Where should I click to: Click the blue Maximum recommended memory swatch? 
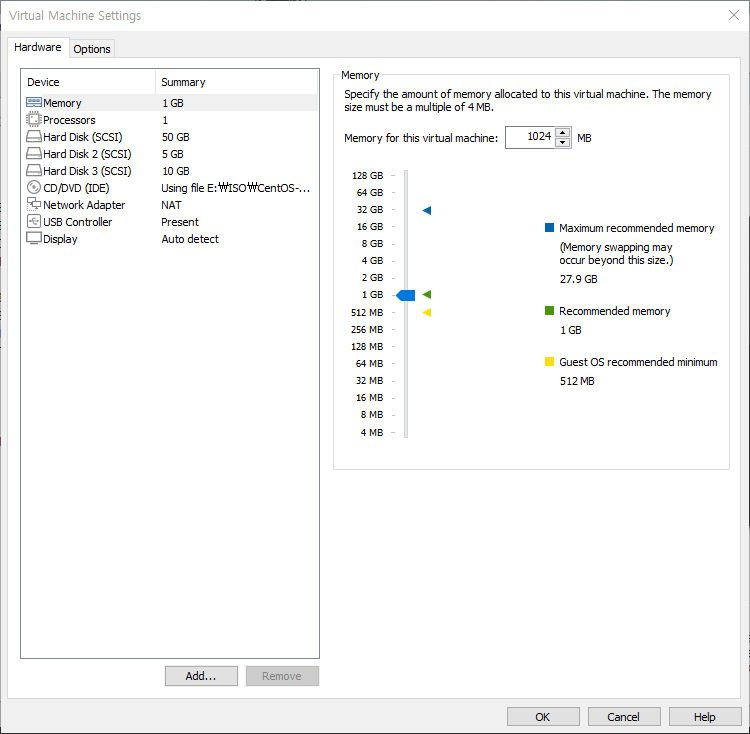pyautogui.click(x=550, y=227)
